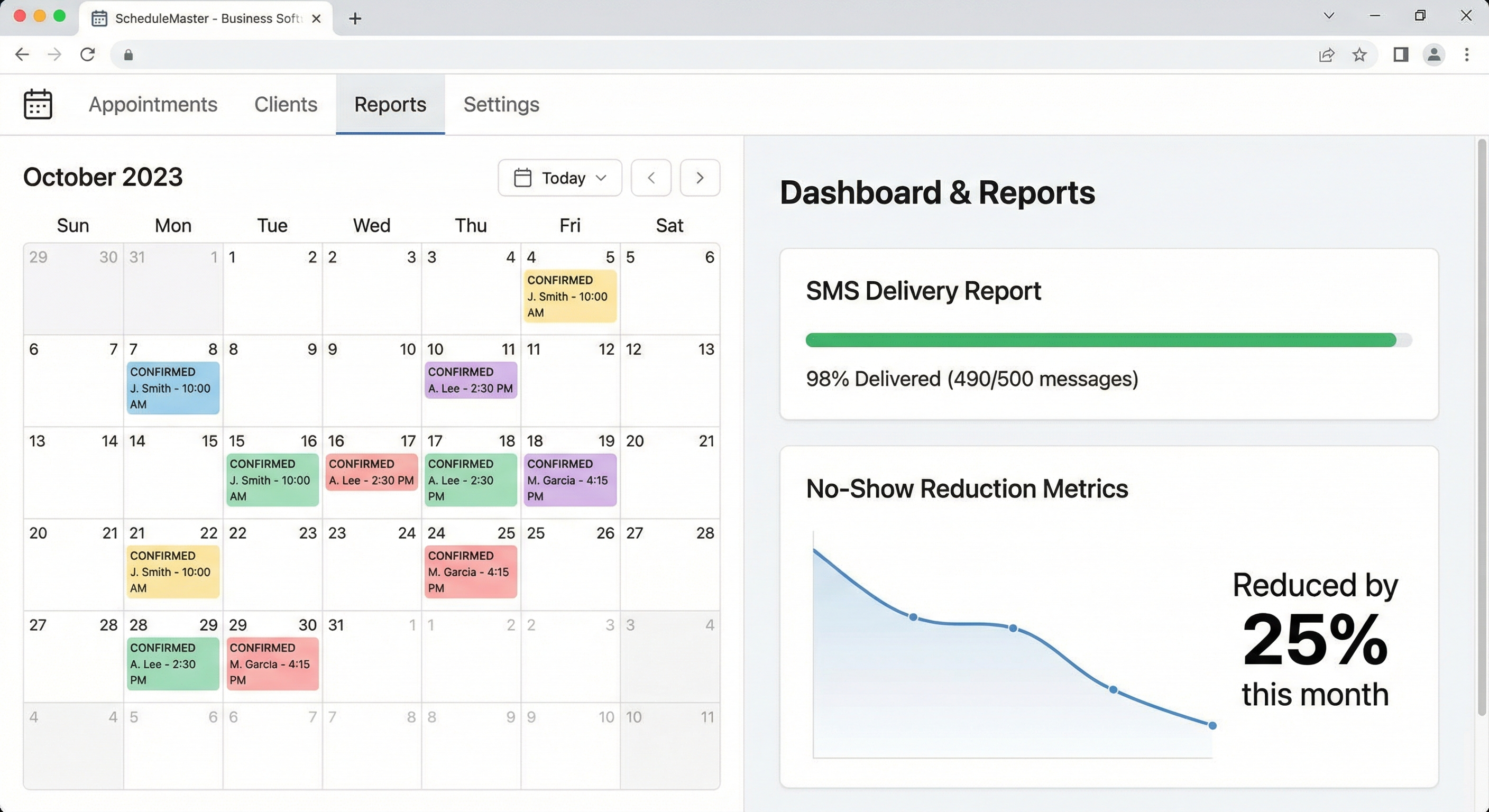Open the Settings tab

[501, 105]
